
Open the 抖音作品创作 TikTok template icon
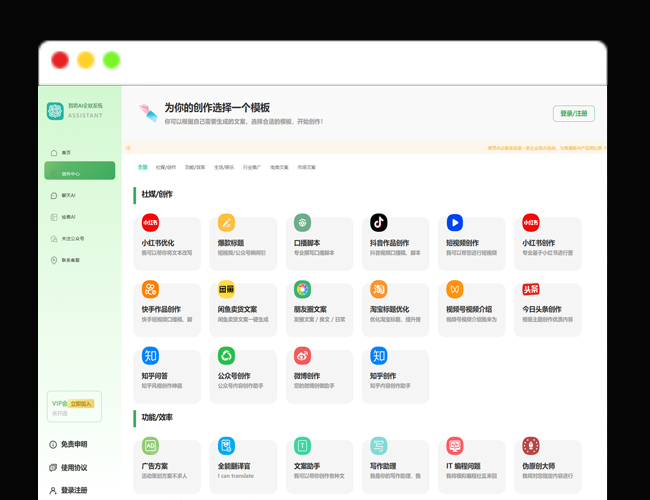click(378, 223)
